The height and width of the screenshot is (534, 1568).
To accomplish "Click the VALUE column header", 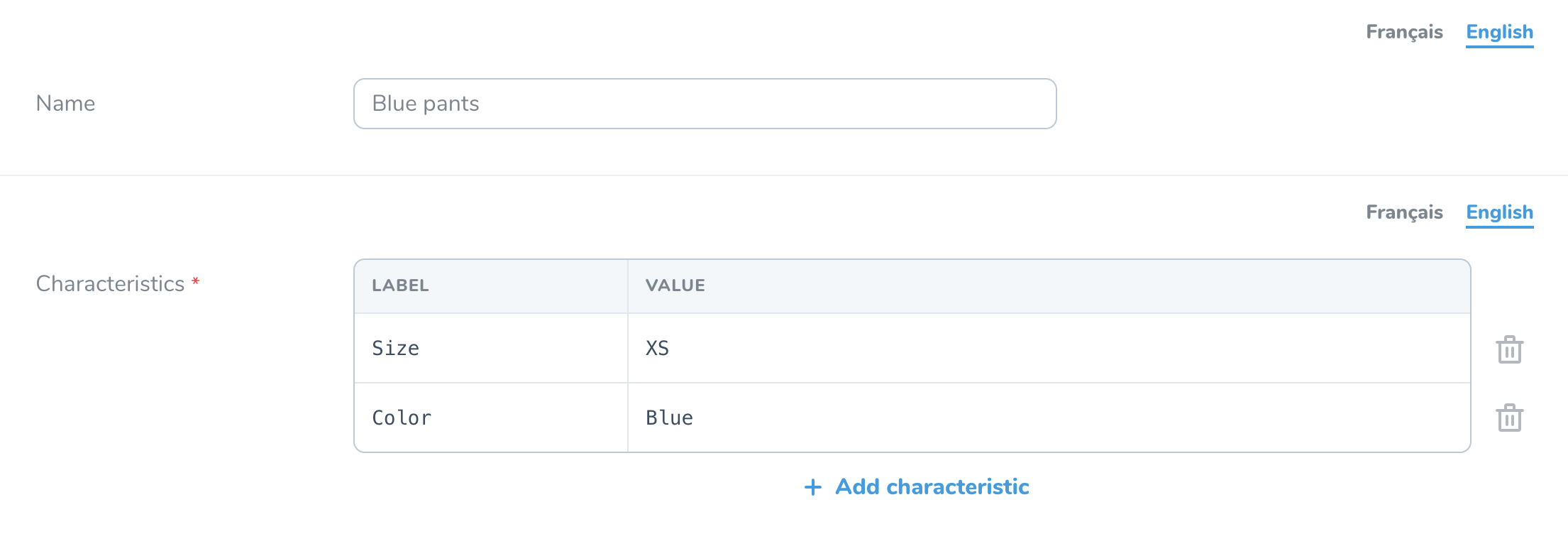I will pos(675,285).
